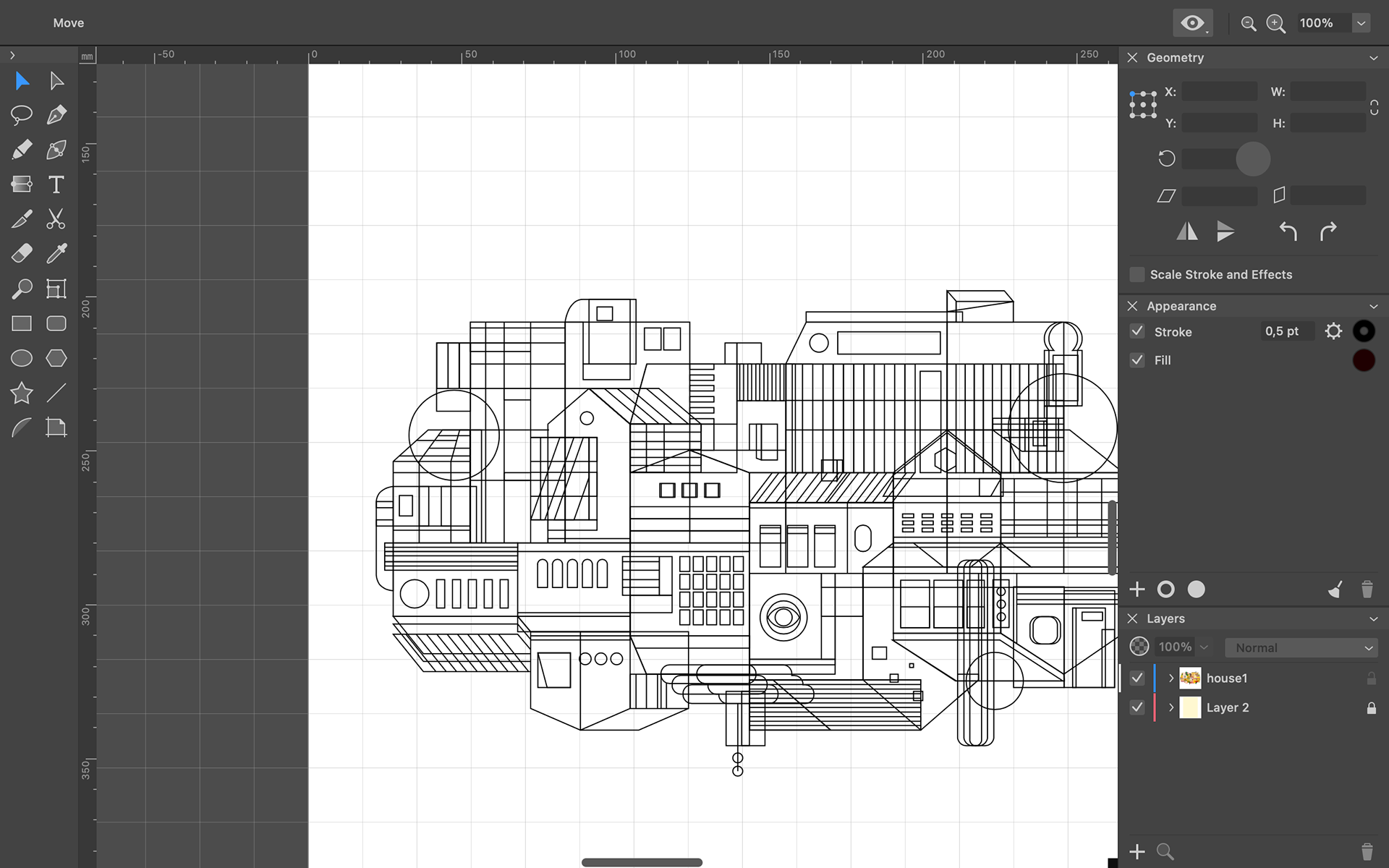Screen dimensions: 1389x868
Task: Pick the Eyedropper tool
Action: (56, 254)
